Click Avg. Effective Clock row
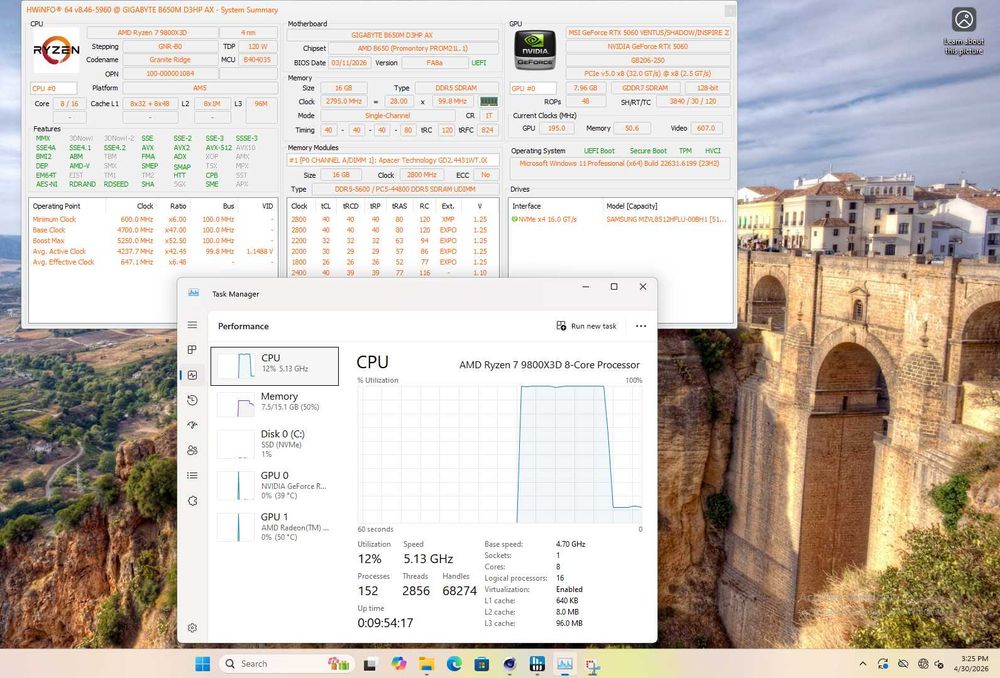Image resolution: width=1000 pixels, height=678 pixels. coord(153,262)
